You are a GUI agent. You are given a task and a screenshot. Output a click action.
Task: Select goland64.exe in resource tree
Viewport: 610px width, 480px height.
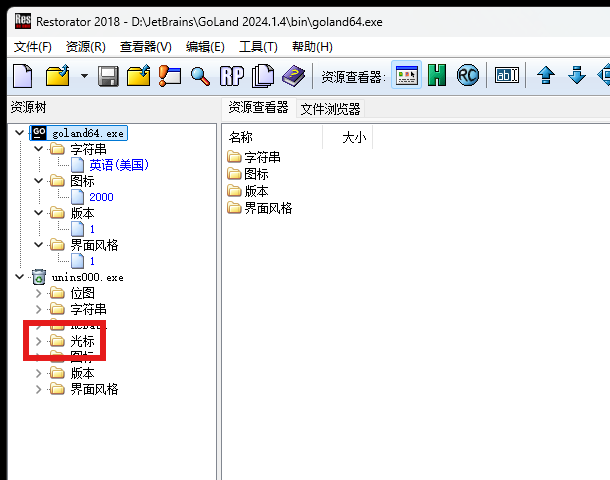click(x=88, y=133)
